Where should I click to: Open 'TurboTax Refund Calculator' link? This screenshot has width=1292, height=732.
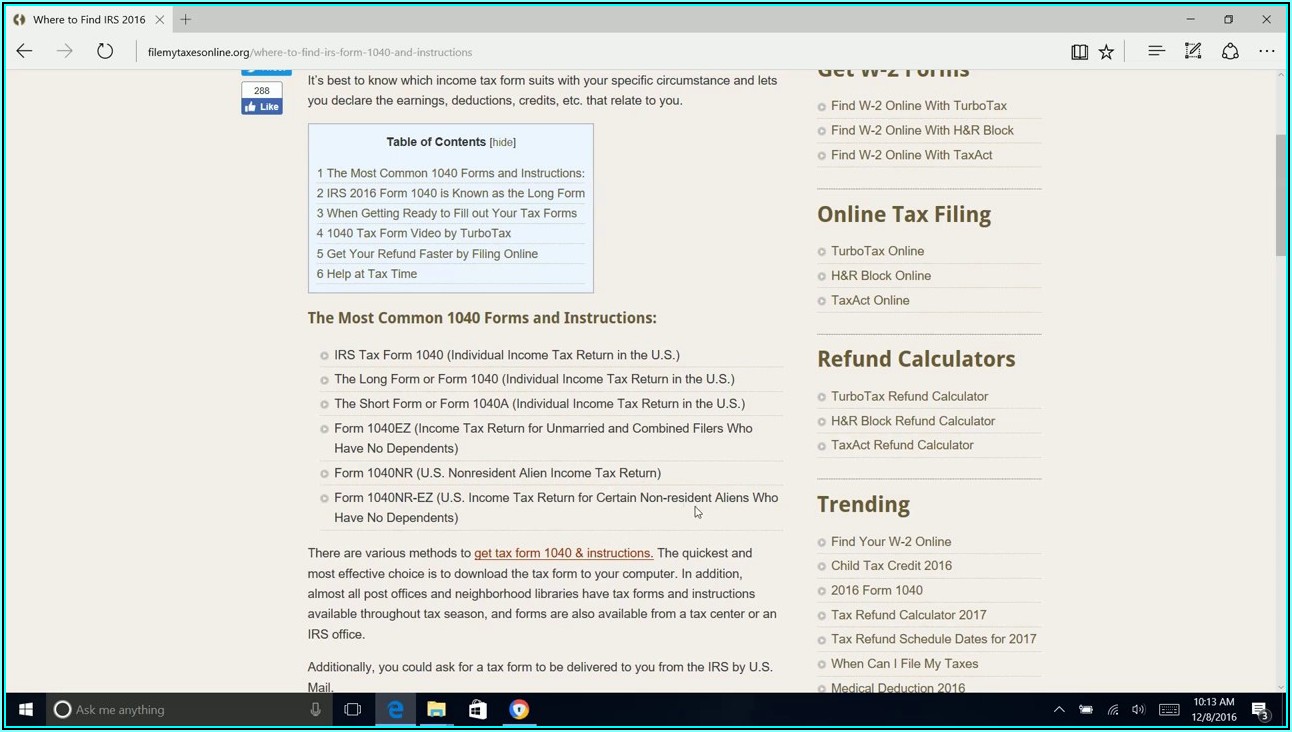tap(909, 396)
